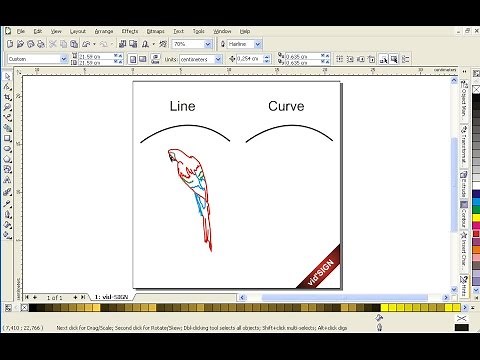Set page orientation to Landscape
480x360 pixels.
tap(143, 59)
